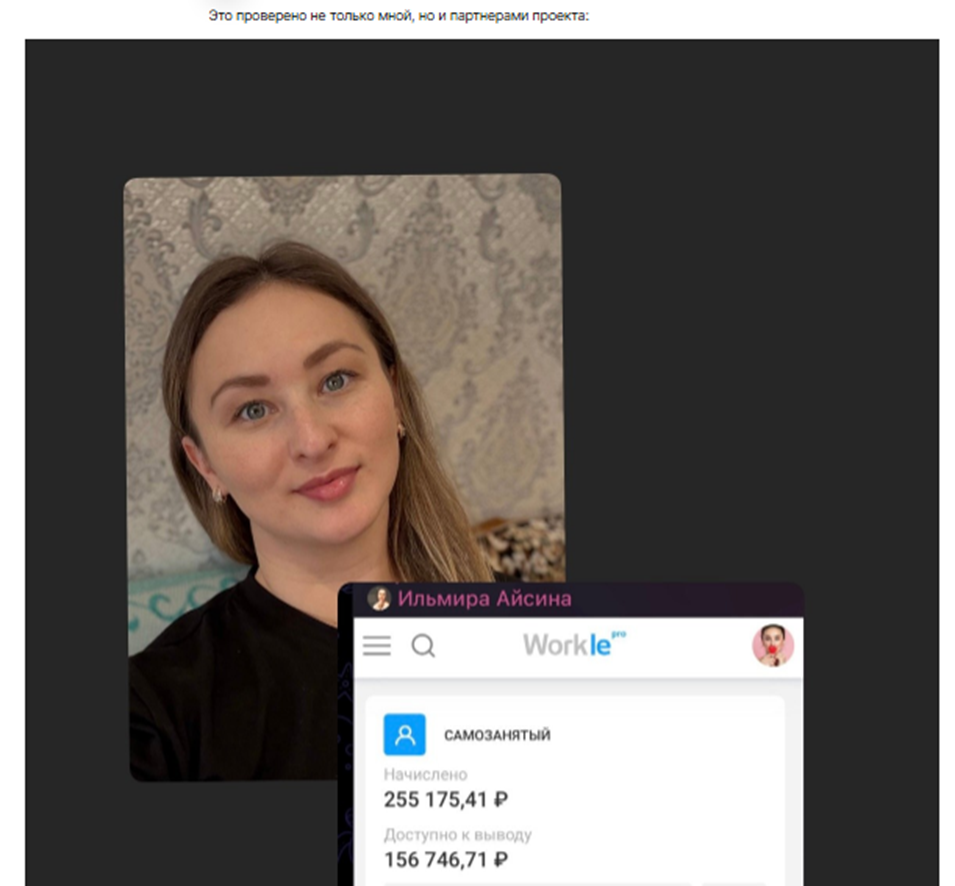Select the amount 156 746,71 ₽
The width and height of the screenshot is (955, 886).
(x=446, y=860)
